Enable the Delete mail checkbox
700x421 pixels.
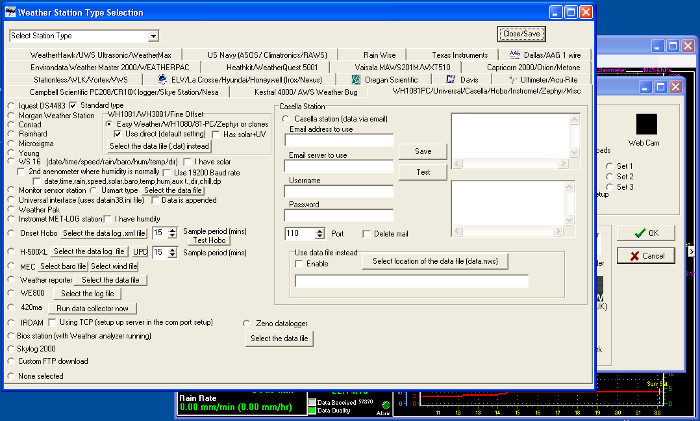coord(367,234)
